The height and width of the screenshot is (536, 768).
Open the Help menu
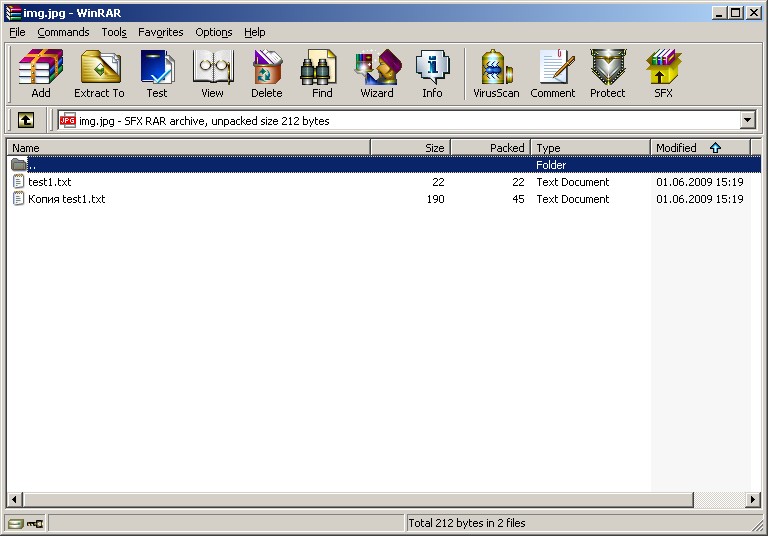point(255,32)
